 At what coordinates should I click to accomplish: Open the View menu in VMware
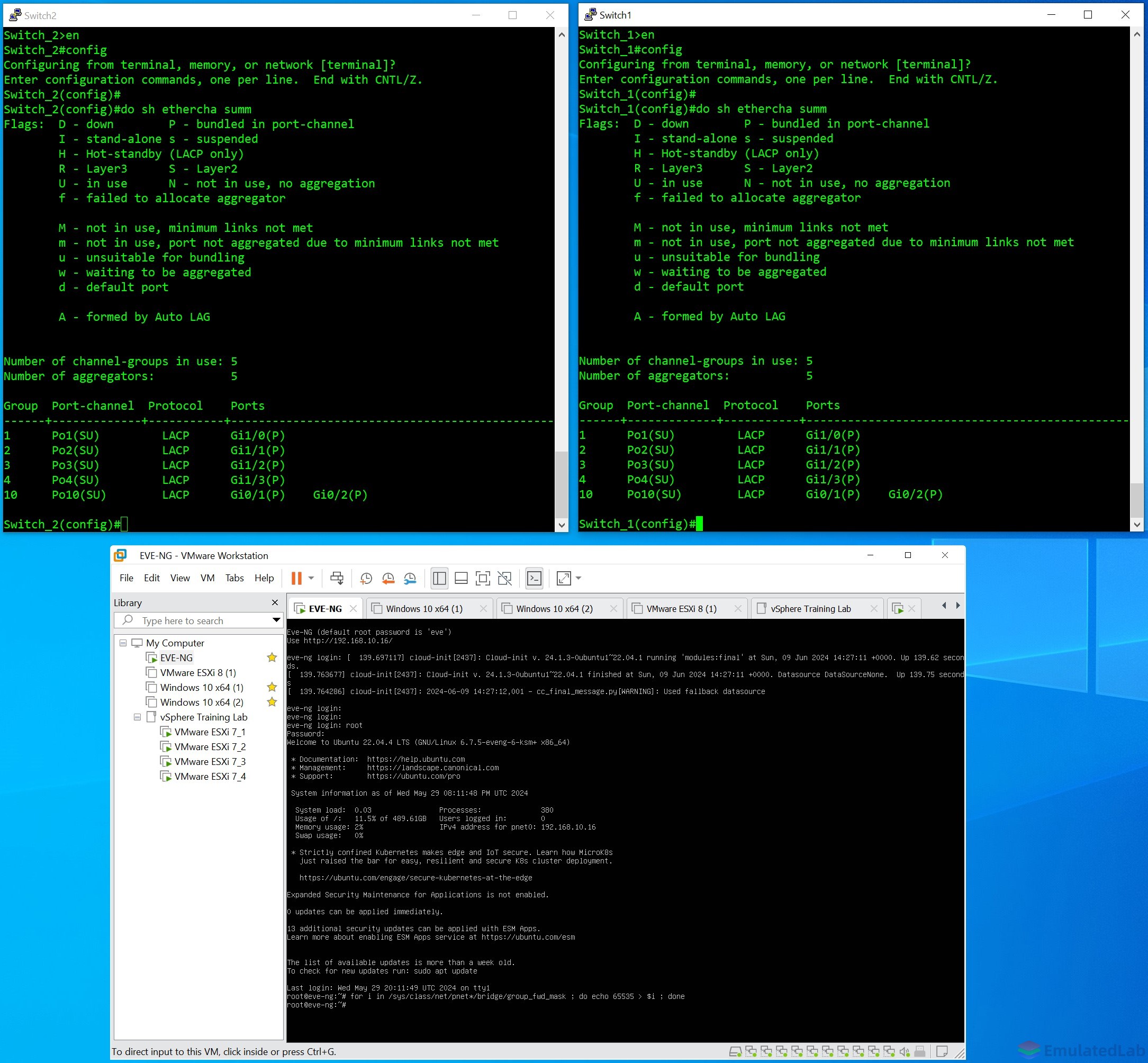click(180, 578)
